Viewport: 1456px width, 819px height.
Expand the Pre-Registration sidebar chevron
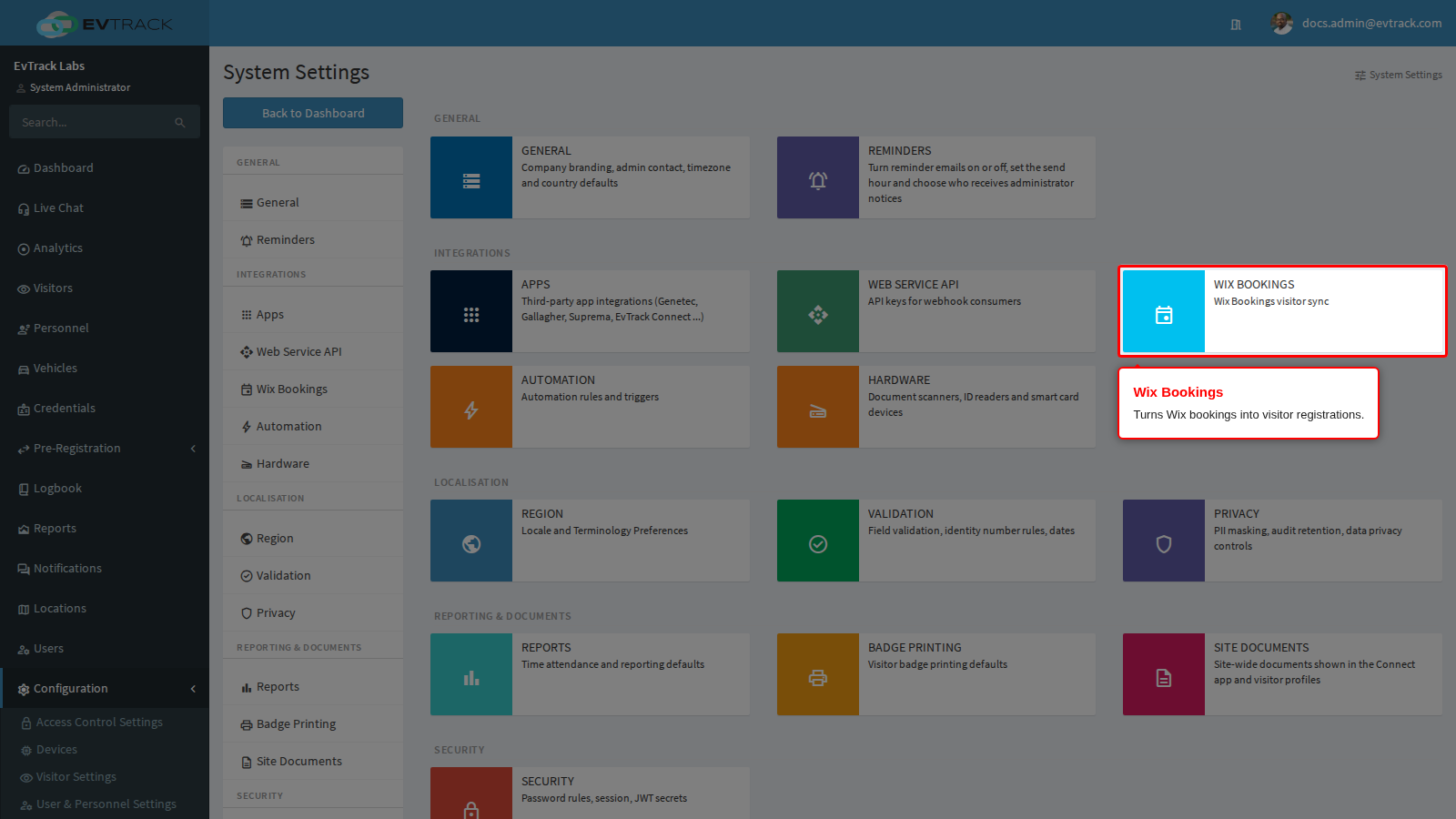click(193, 449)
